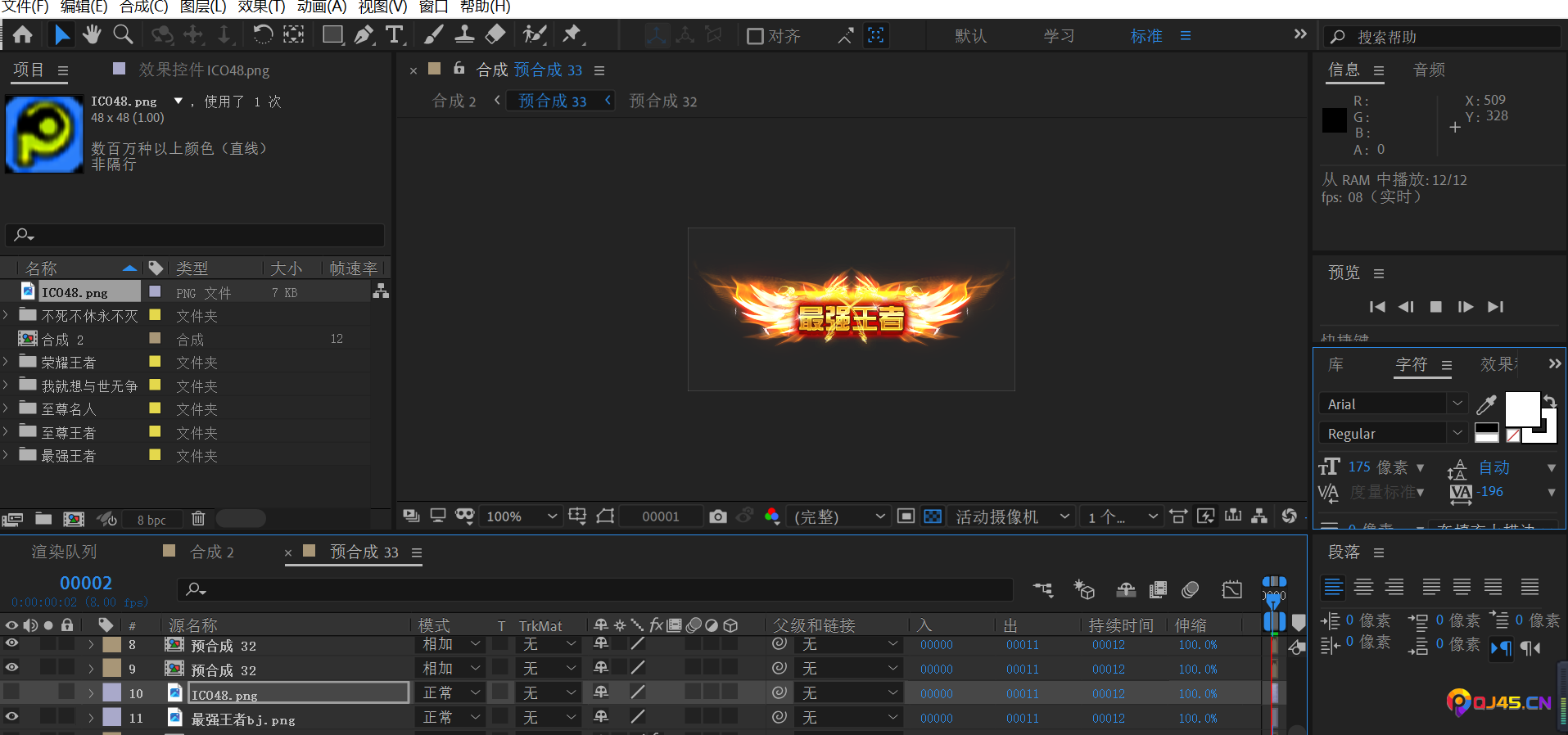Image resolution: width=1568 pixels, height=735 pixels.
Task: Toggle motion blur enable icon in timeline
Action: tap(1191, 589)
